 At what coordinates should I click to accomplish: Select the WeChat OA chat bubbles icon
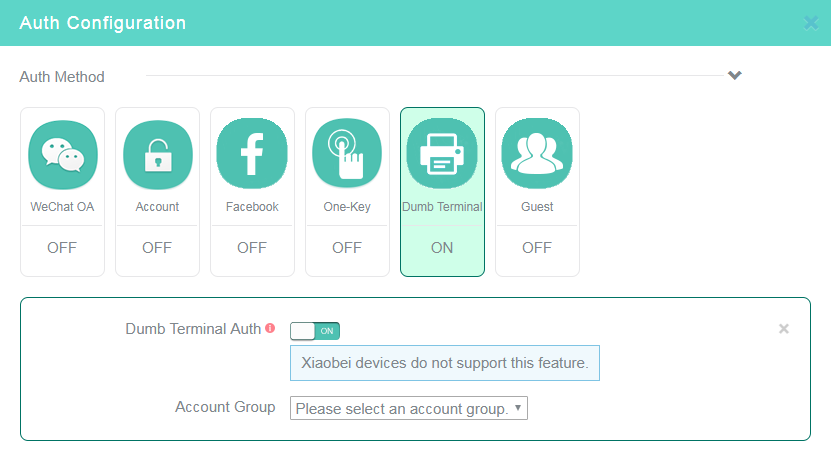click(63, 155)
